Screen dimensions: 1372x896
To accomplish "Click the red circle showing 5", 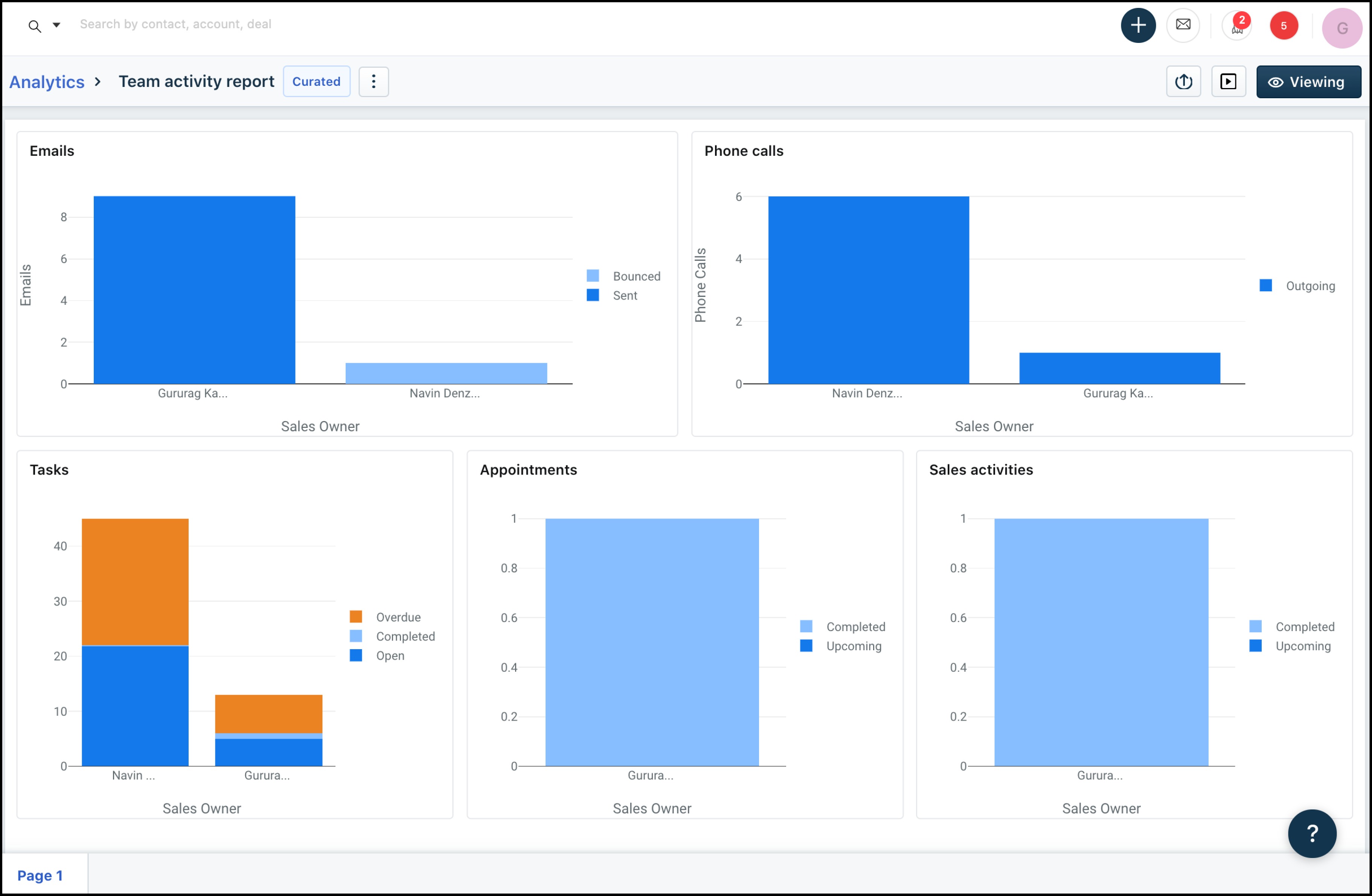I will click(x=1283, y=26).
